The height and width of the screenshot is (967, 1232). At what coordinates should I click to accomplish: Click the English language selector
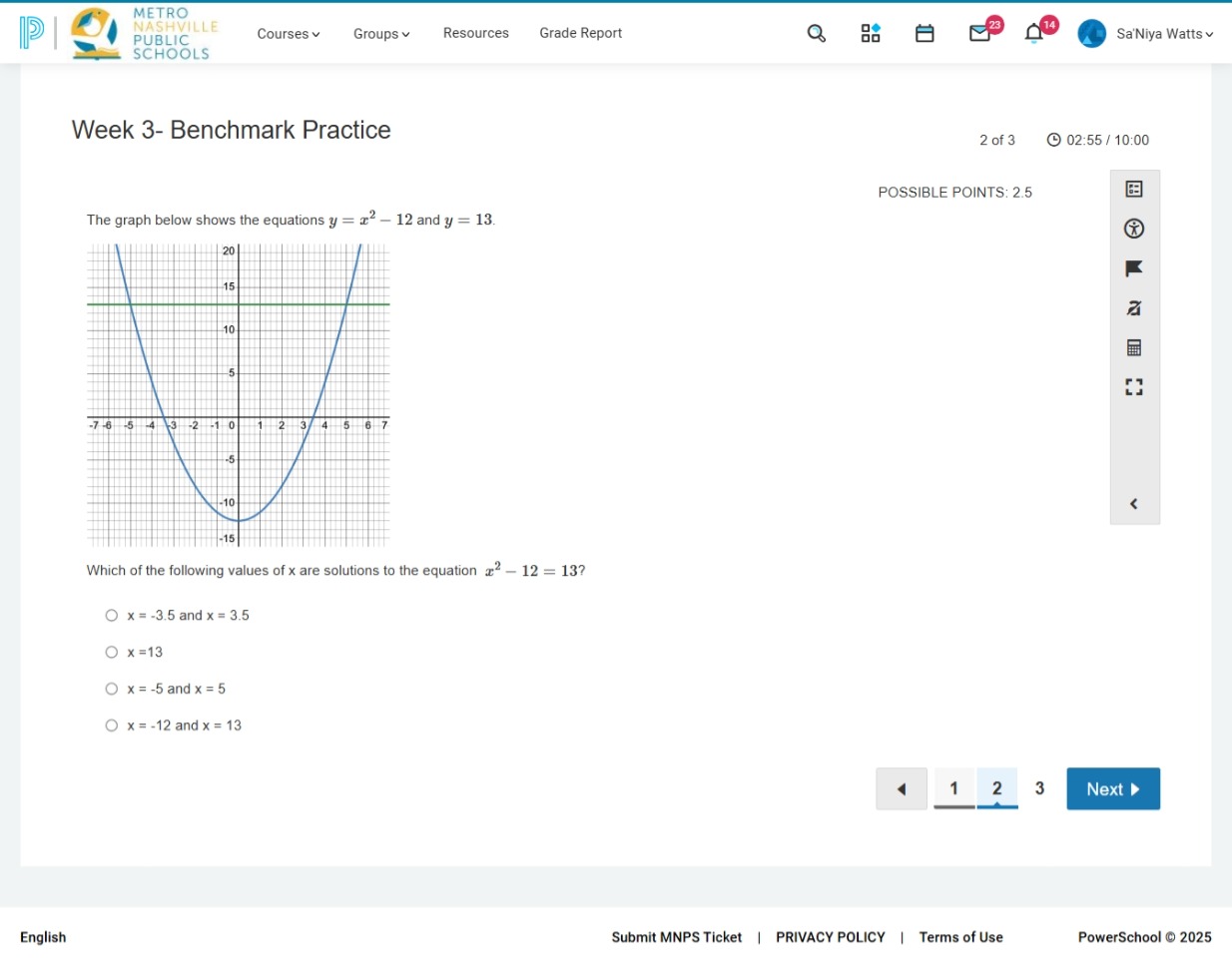[43, 937]
